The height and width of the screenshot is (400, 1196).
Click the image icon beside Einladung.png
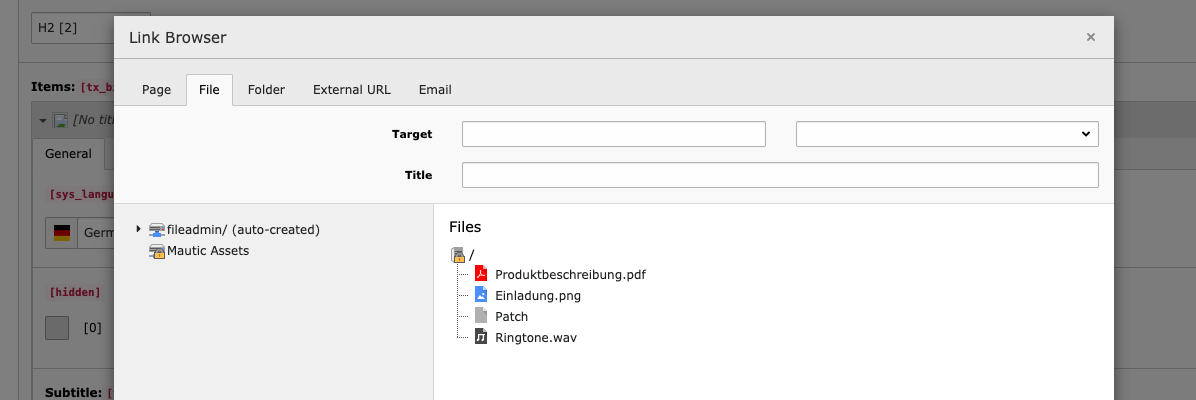pyautogui.click(x=480, y=295)
